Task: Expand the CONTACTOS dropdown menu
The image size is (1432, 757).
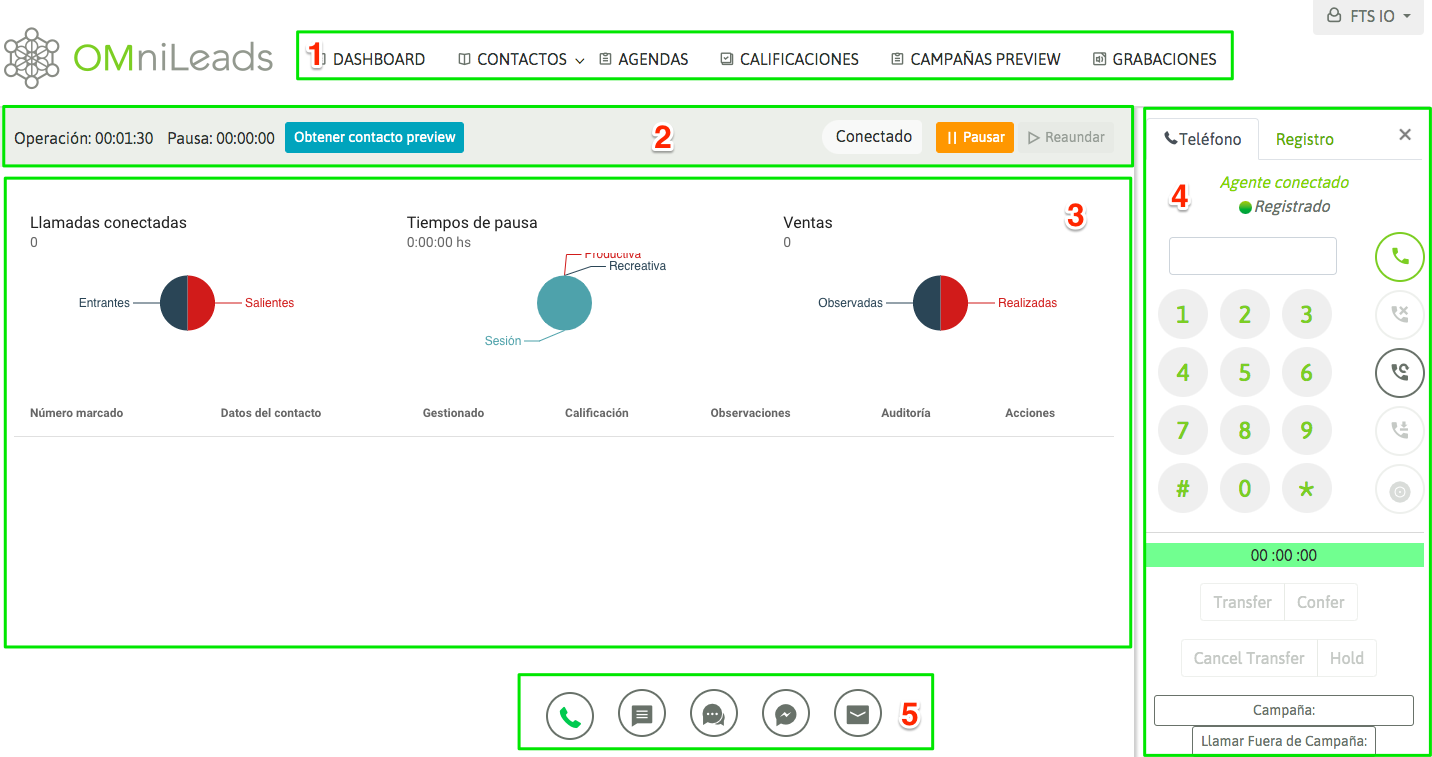Action: (x=521, y=60)
